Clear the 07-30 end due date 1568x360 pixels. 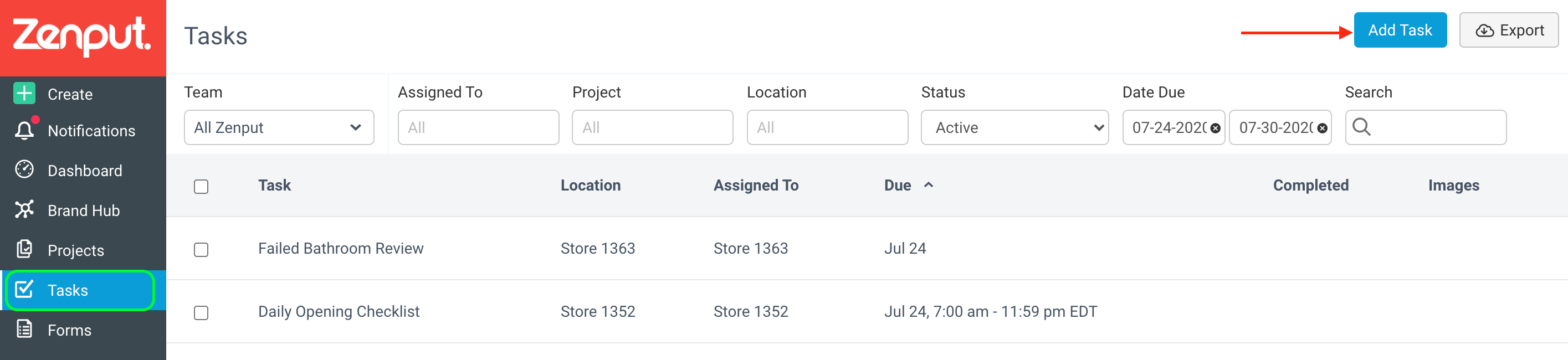[x=1322, y=128]
